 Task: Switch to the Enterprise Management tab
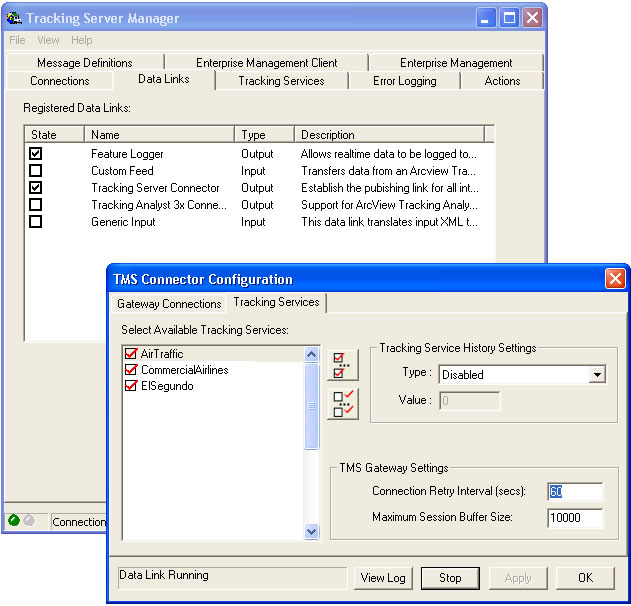(x=456, y=63)
